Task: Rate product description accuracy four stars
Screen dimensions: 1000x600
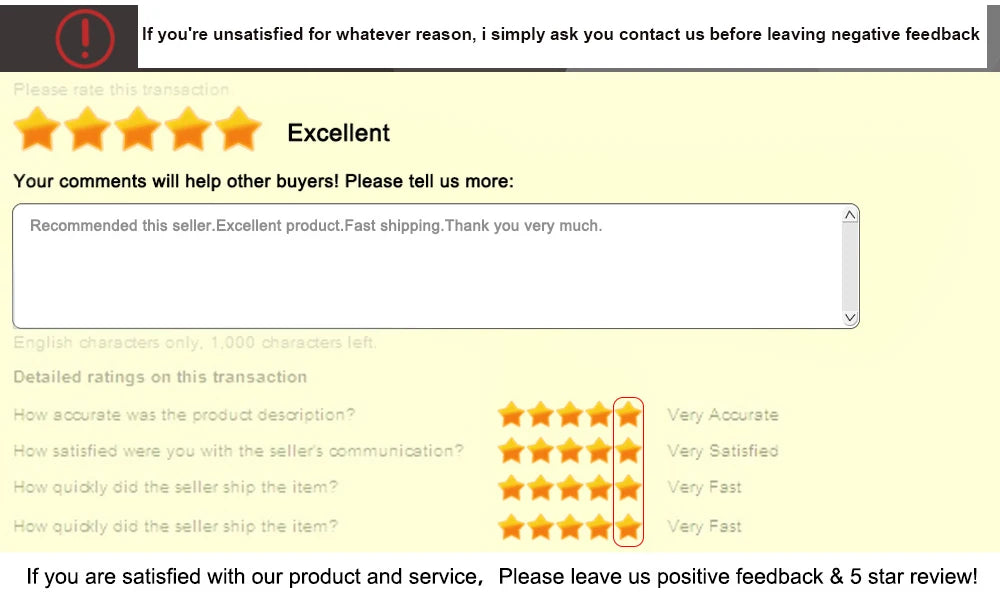Action: (x=599, y=414)
